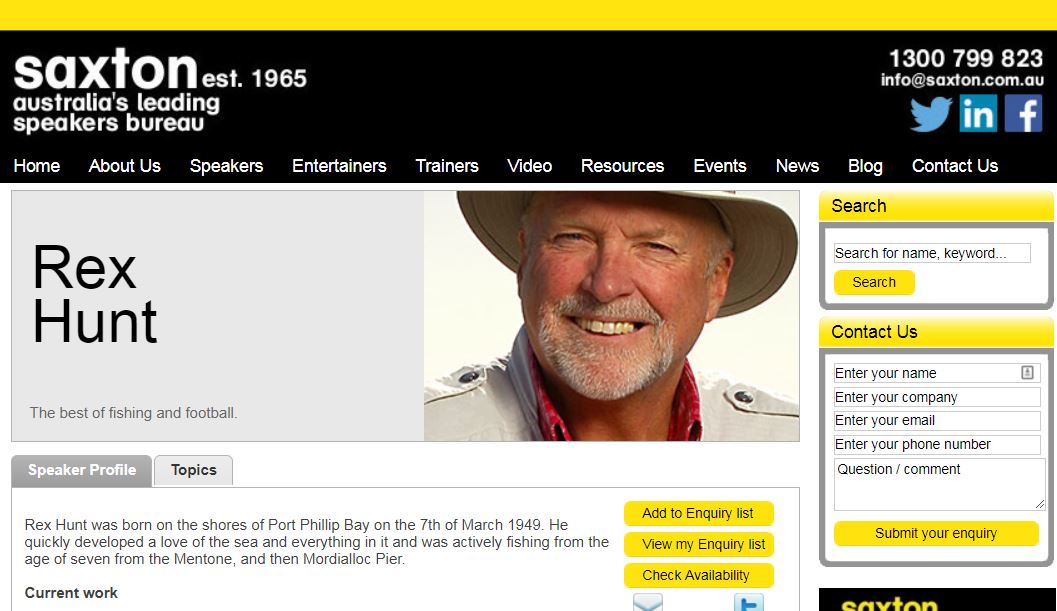The height and width of the screenshot is (611, 1057).
Task: Open Saxton's LinkedIn page icon
Action: coord(977,113)
